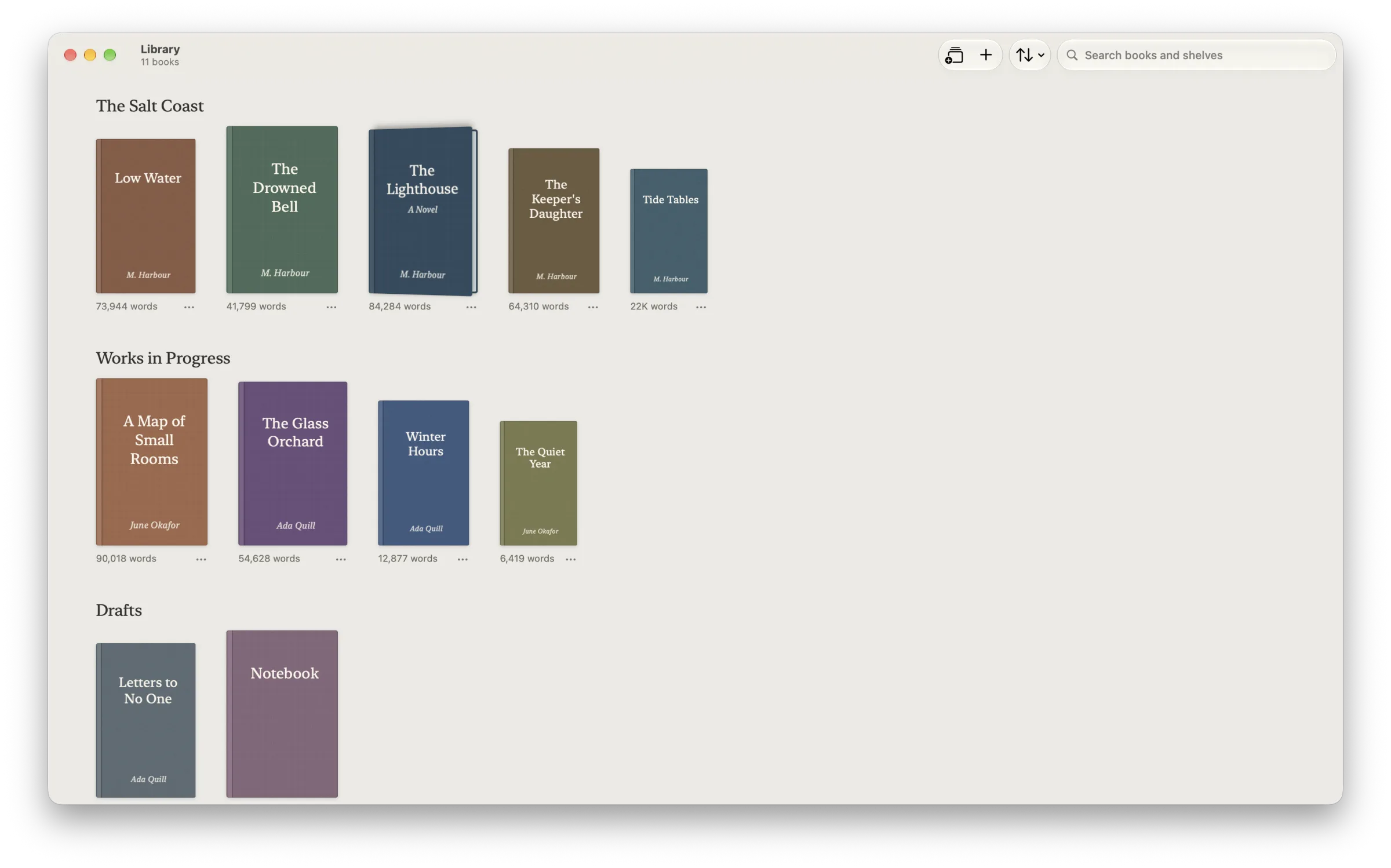Click the 90,018 words count label
The height and width of the screenshot is (868, 1391).
coord(126,559)
